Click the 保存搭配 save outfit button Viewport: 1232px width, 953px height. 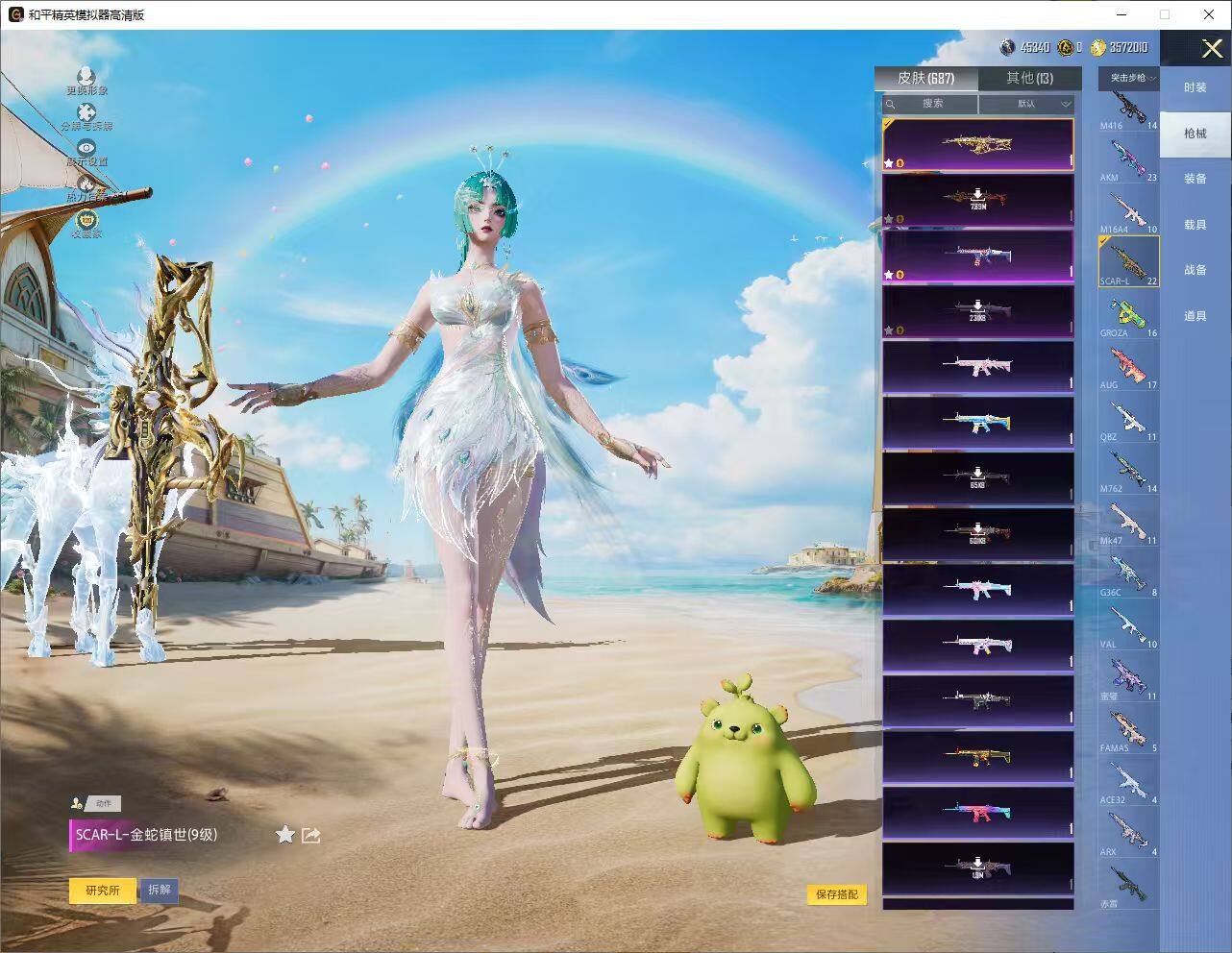[x=836, y=894]
